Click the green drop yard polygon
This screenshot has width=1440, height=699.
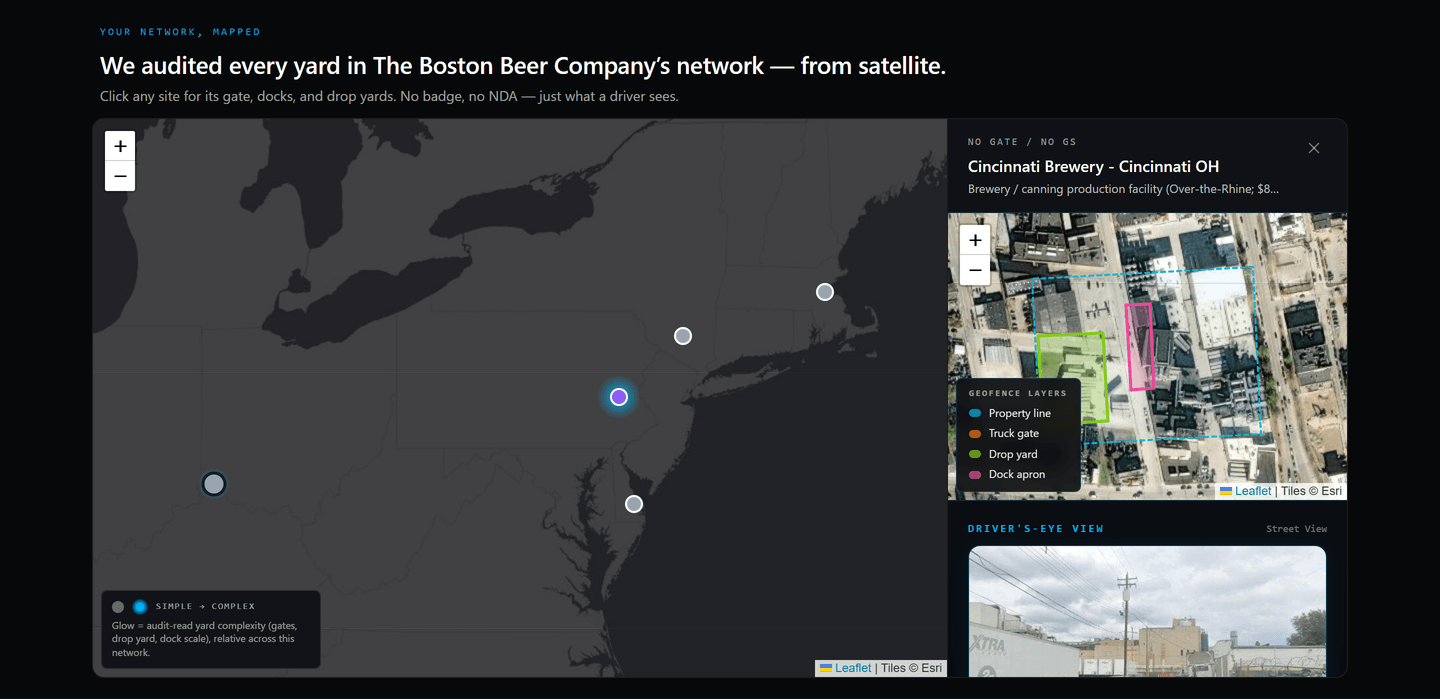click(1073, 378)
